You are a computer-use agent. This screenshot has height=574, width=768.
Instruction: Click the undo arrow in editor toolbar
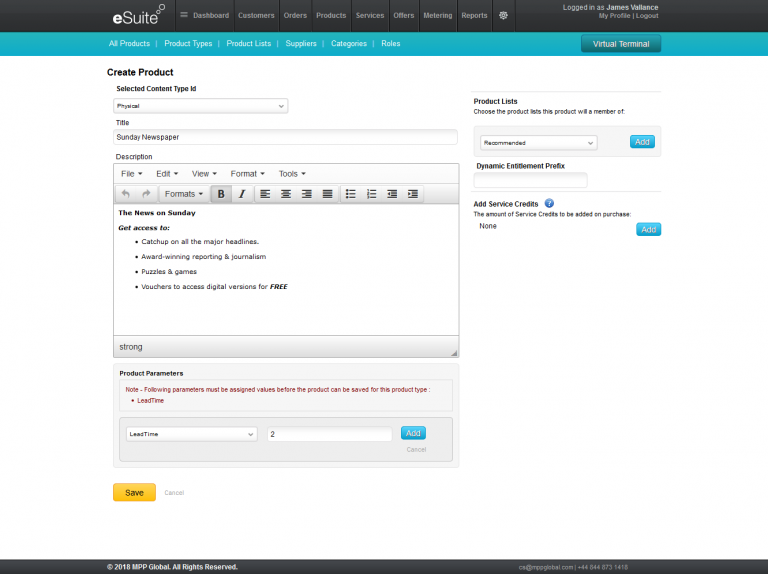tap(125, 194)
